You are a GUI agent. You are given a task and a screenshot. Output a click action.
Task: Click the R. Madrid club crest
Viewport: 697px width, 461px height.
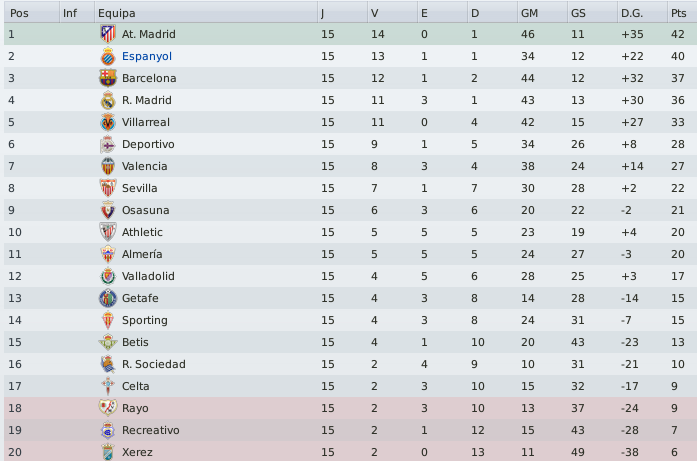click(108, 100)
